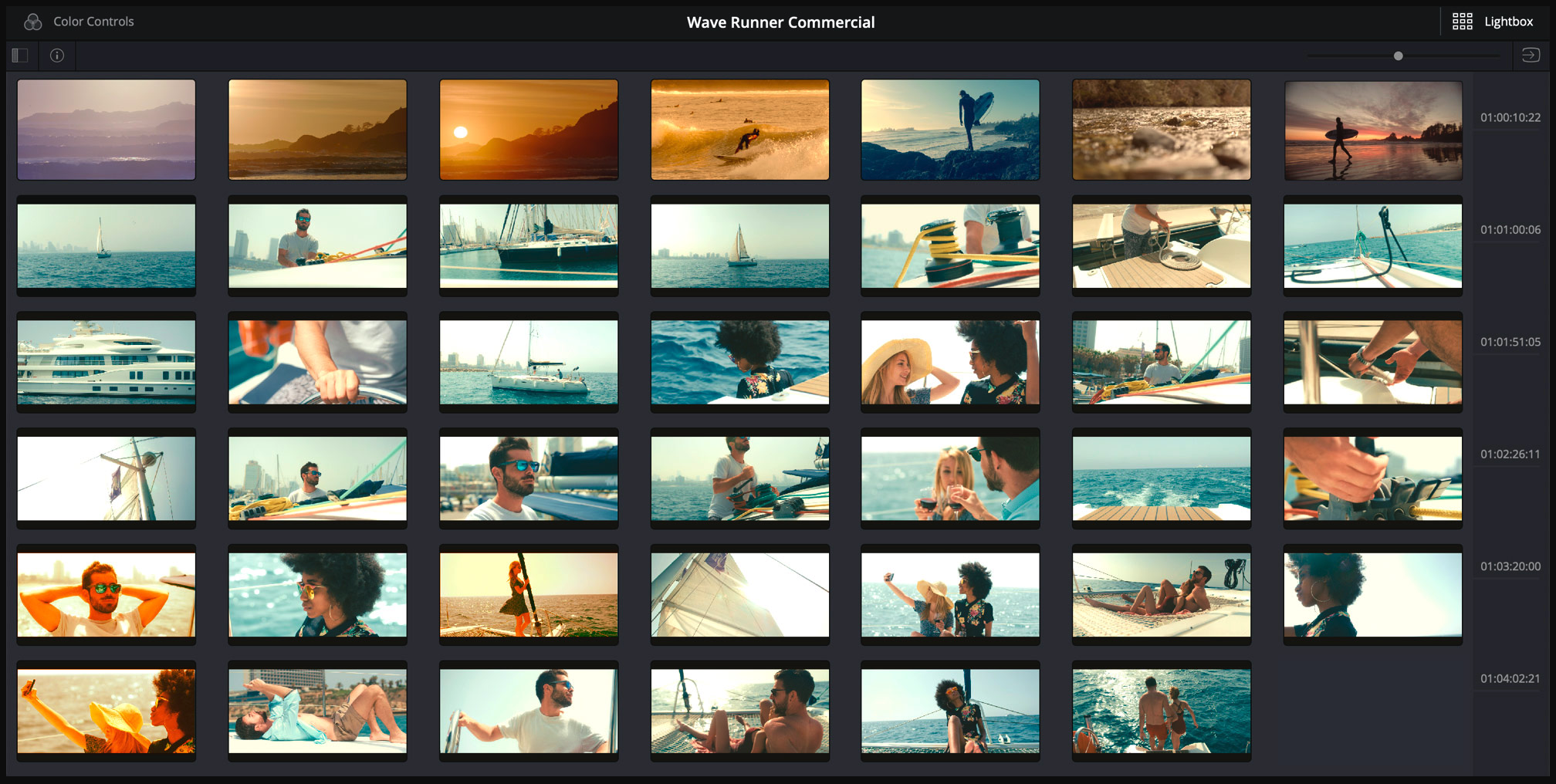Click the Wave Runner Commercial title
The width and height of the screenshot is (1556, 784).
pos(780,22)
